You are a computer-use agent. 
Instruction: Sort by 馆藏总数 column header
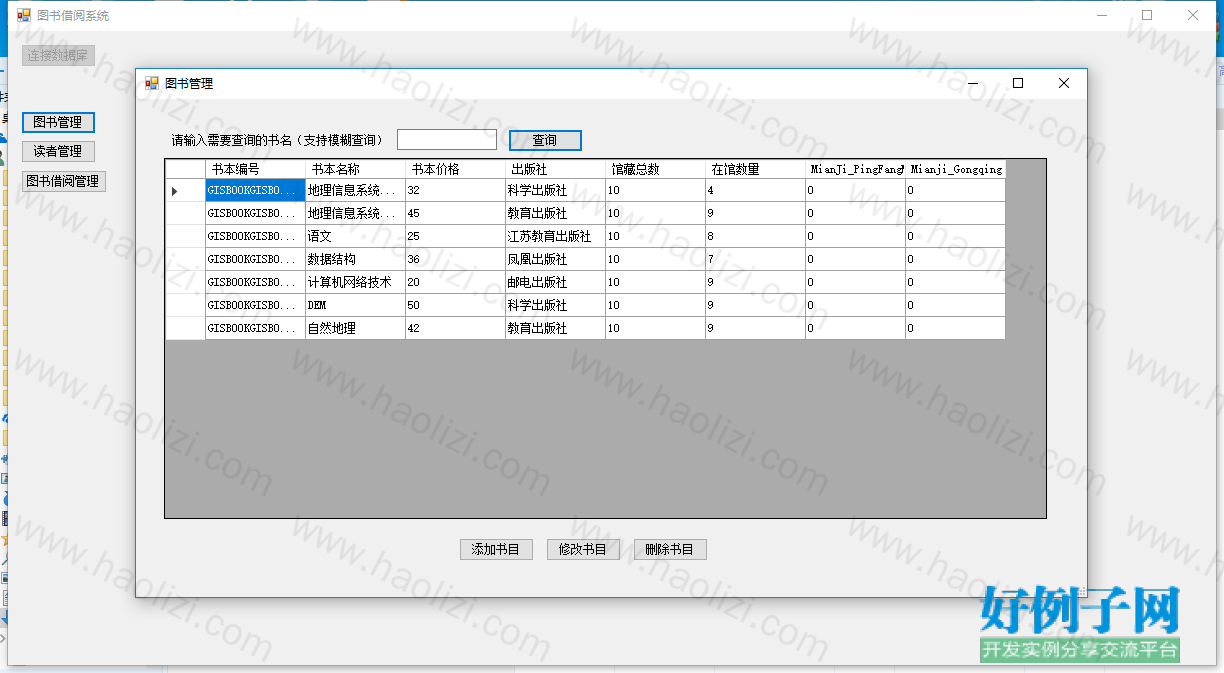tap(655, 169)
